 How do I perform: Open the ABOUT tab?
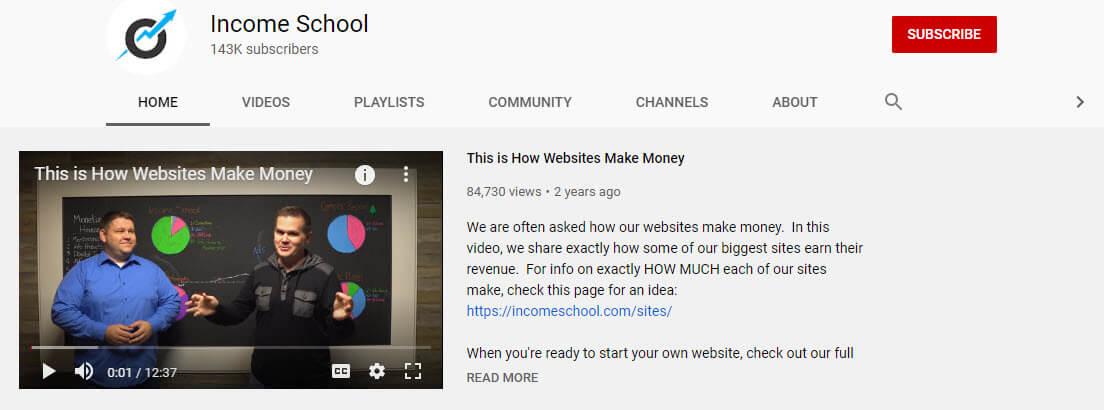[x=795, y=102]
